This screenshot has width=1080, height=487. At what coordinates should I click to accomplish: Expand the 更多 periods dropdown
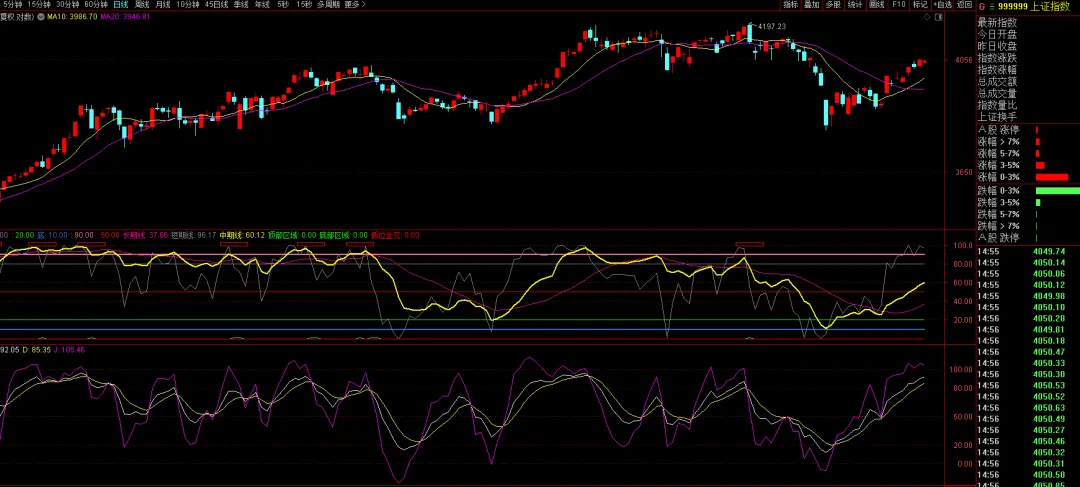pyautogui.click(x=355, y=4)
